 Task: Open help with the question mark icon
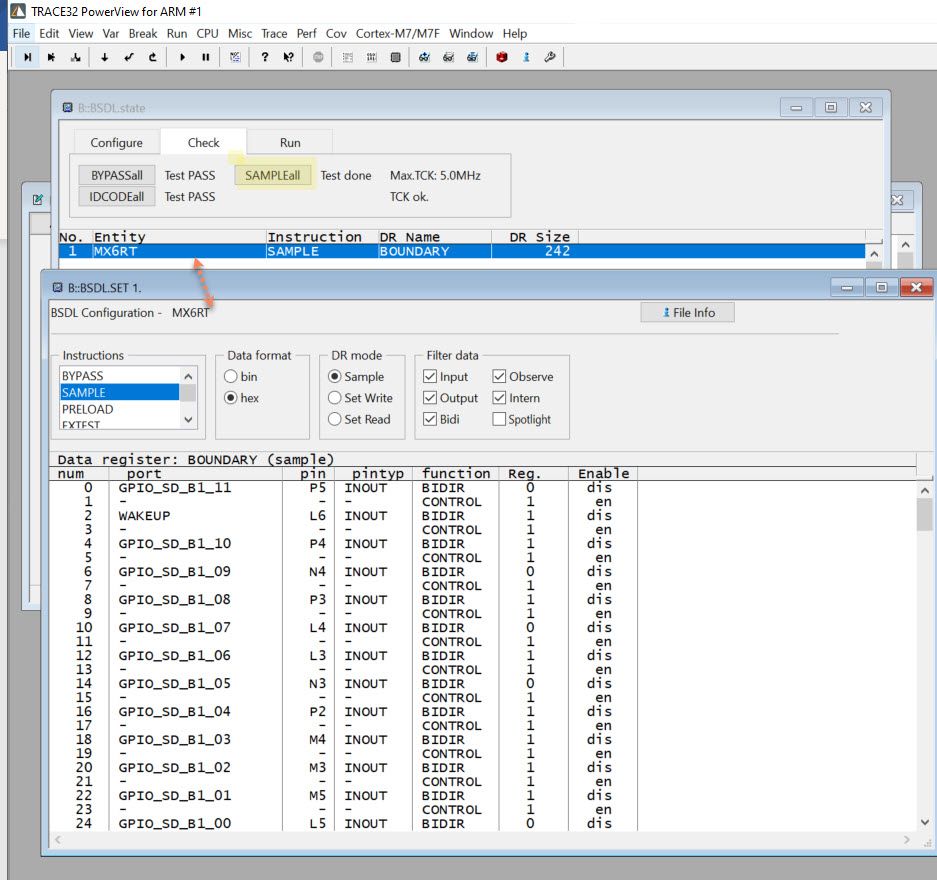coord(265,57)
